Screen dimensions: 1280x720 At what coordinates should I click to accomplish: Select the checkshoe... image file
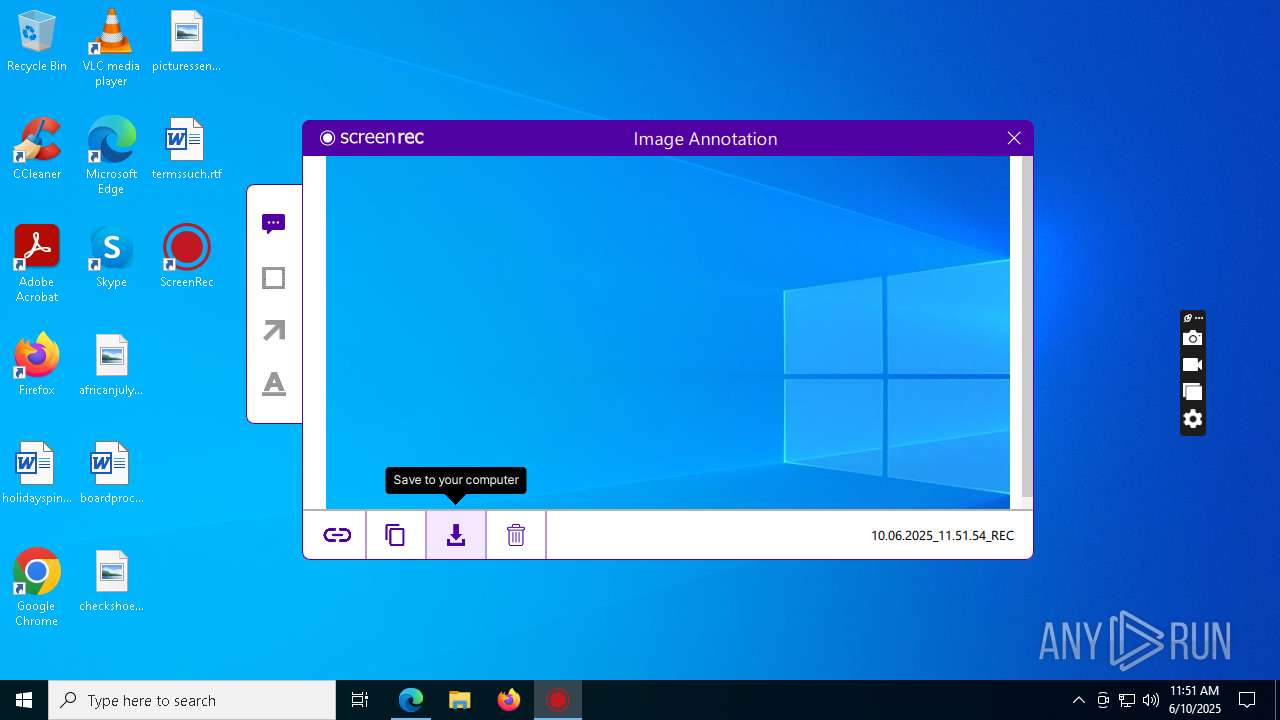111,581
